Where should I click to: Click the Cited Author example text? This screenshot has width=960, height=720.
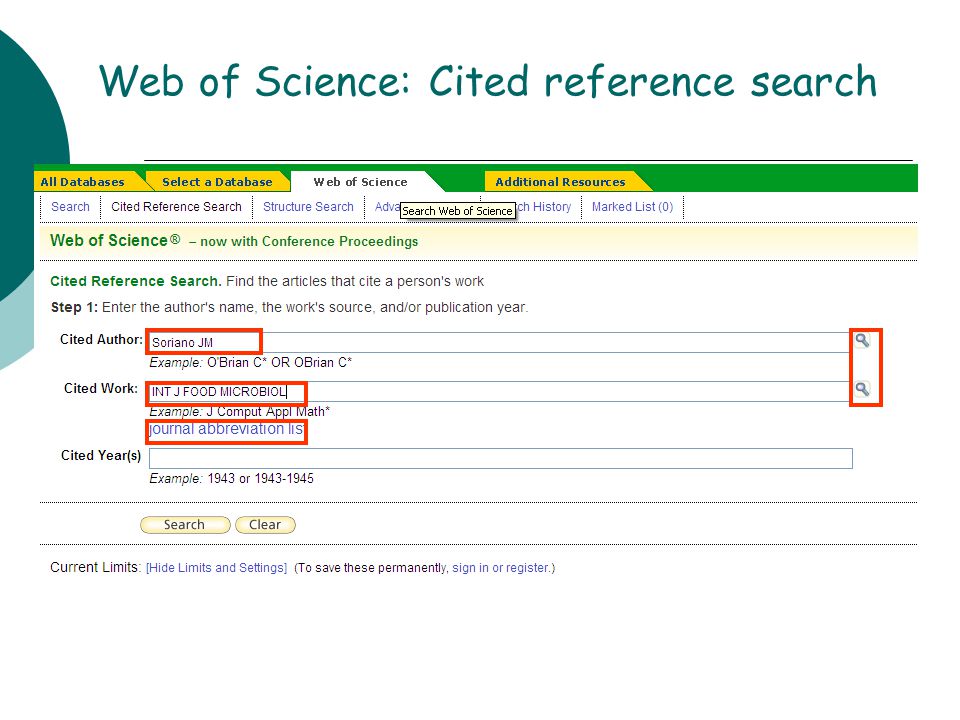[x=250, y=362]
